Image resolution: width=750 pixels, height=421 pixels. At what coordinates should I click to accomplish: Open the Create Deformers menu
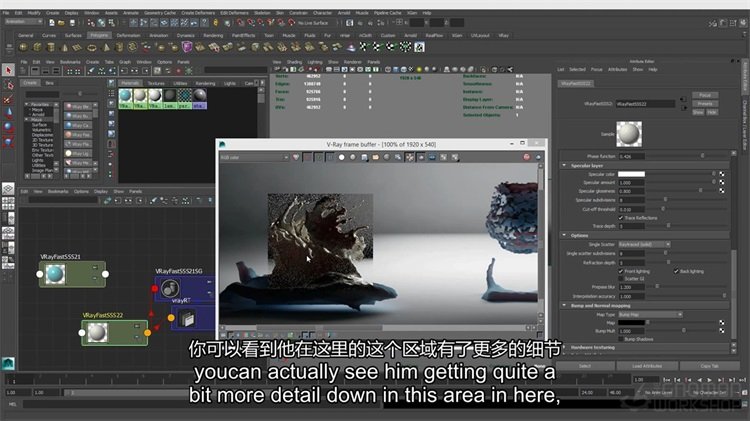coord(198,13)
